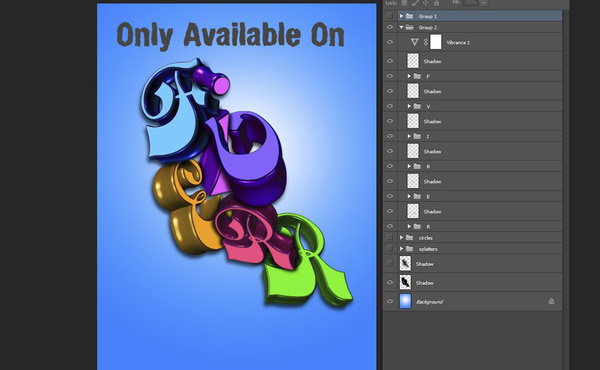600x370 pixels.
Task: Click the folder icon of the V group
Action: click(x=417, y=106)
